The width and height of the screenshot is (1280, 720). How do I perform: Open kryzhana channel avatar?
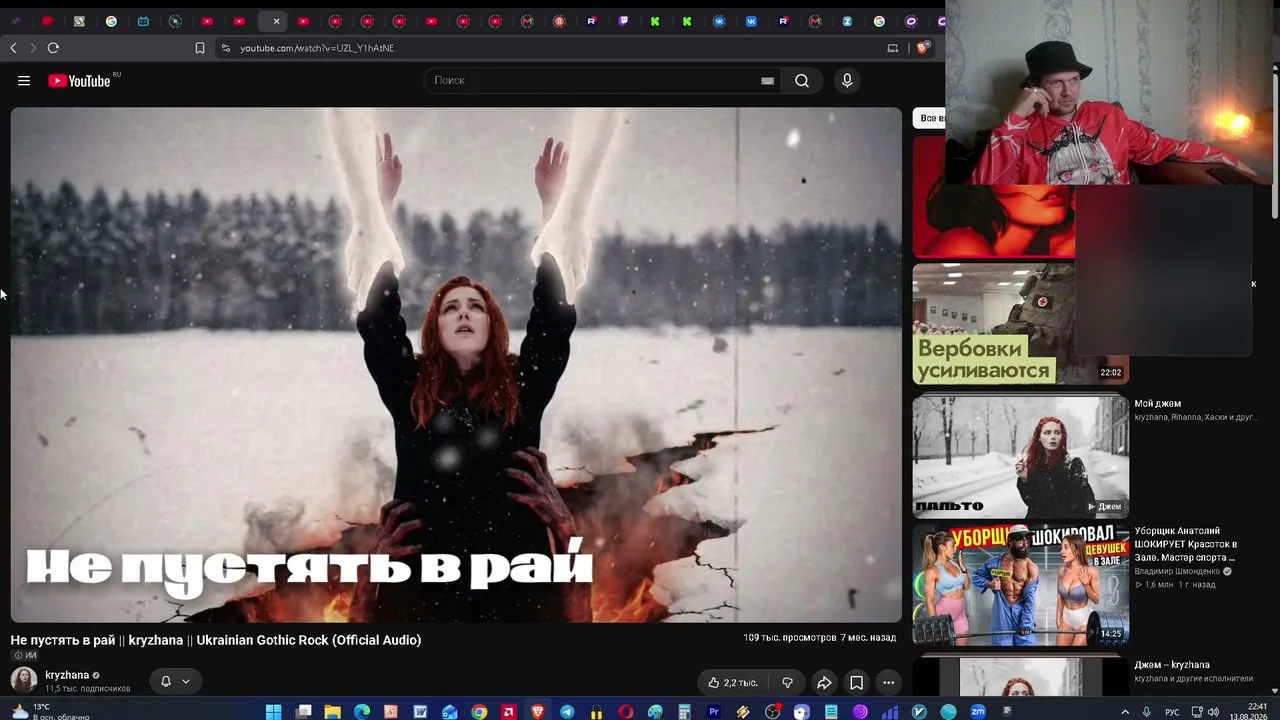24,680
